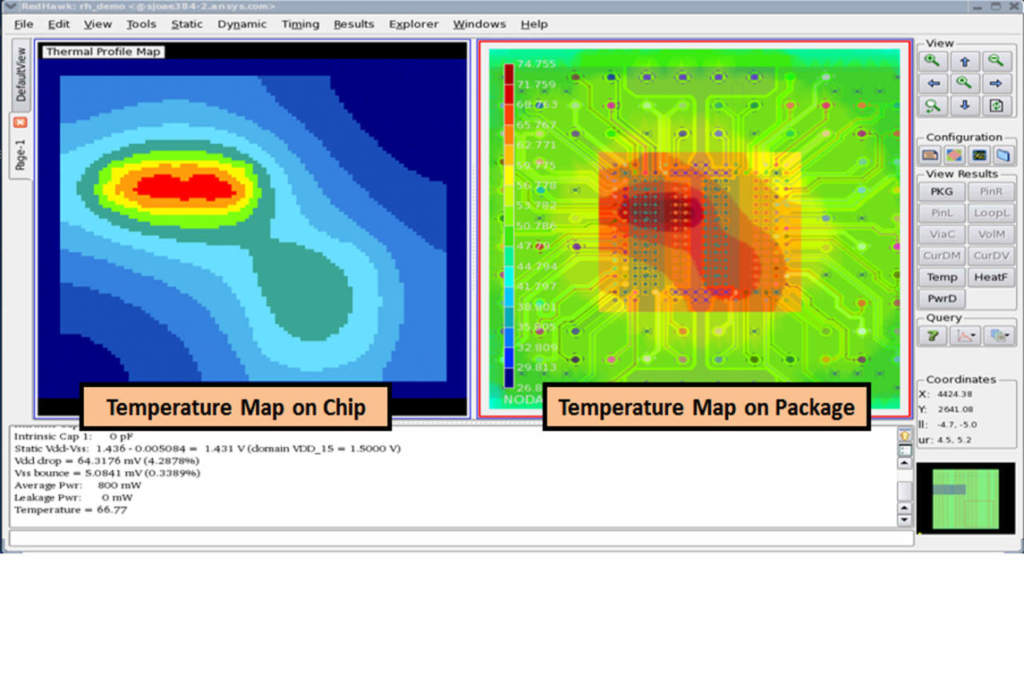Screen dimensions: 1024x682
Task: Click the PinR view results button
Action: click(x=991, y=191)
